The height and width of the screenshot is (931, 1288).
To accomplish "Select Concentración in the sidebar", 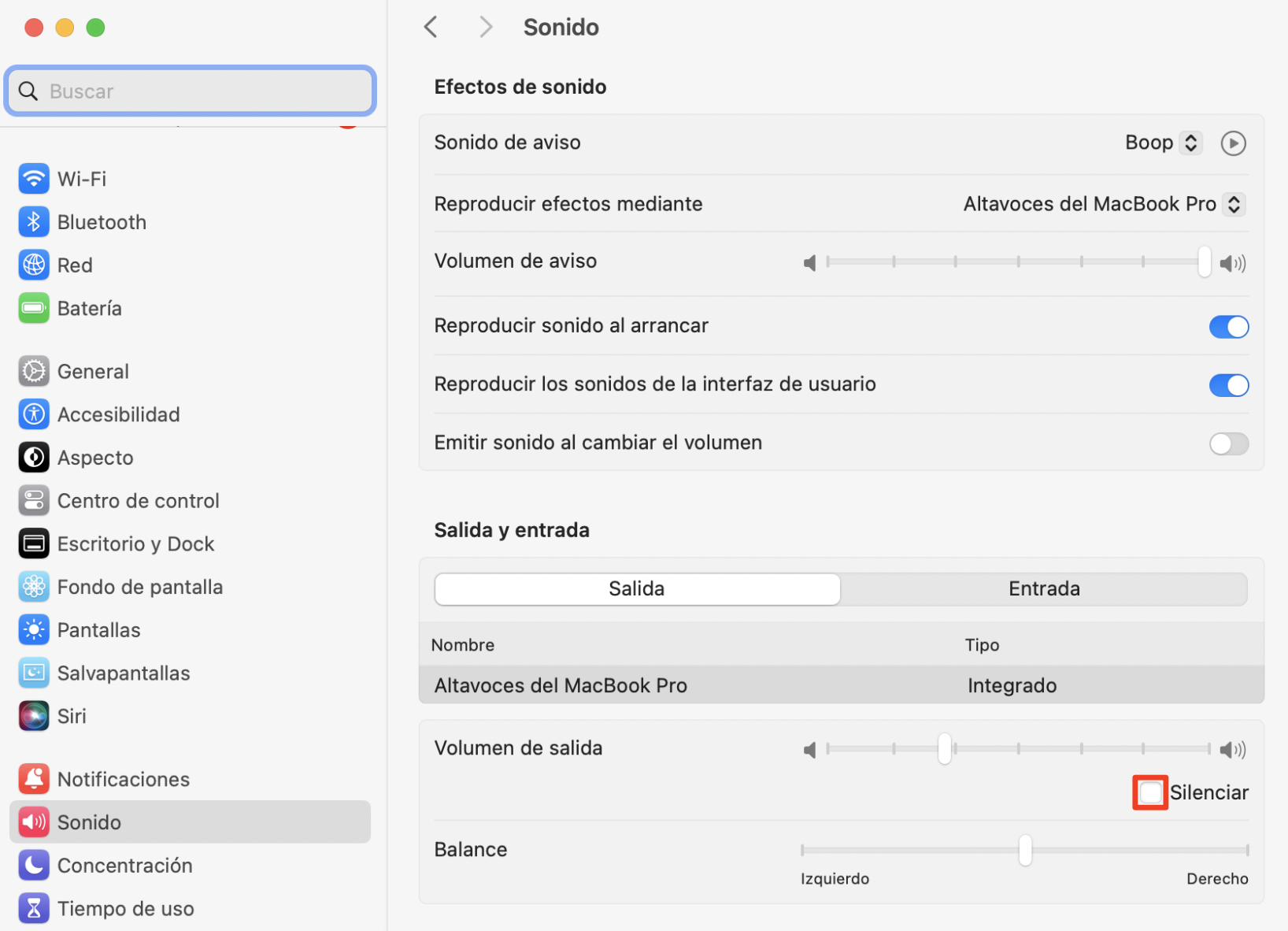I will tap(190, 865).
